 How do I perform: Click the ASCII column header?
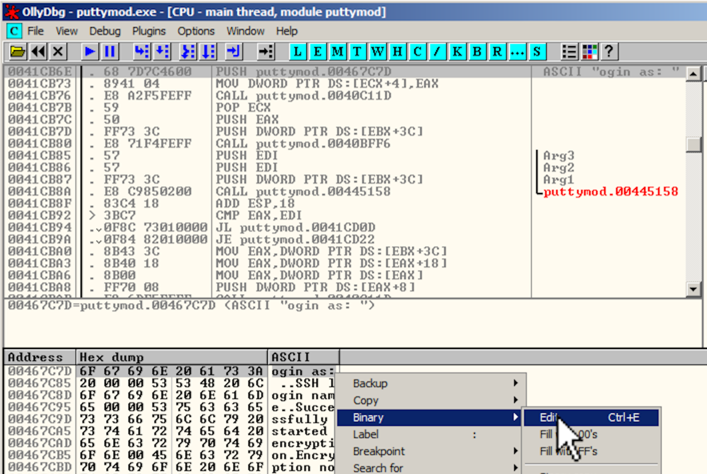pos(303,357)
